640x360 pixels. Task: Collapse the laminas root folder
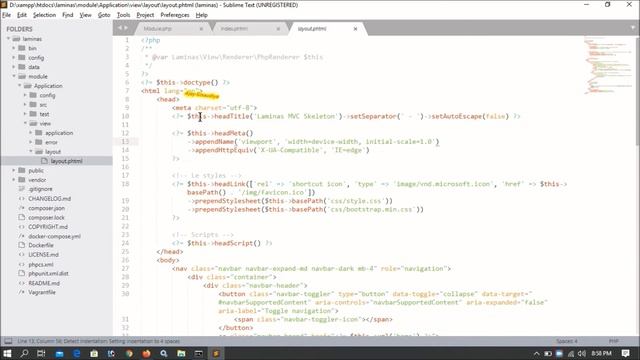click(x=8, y=39)
